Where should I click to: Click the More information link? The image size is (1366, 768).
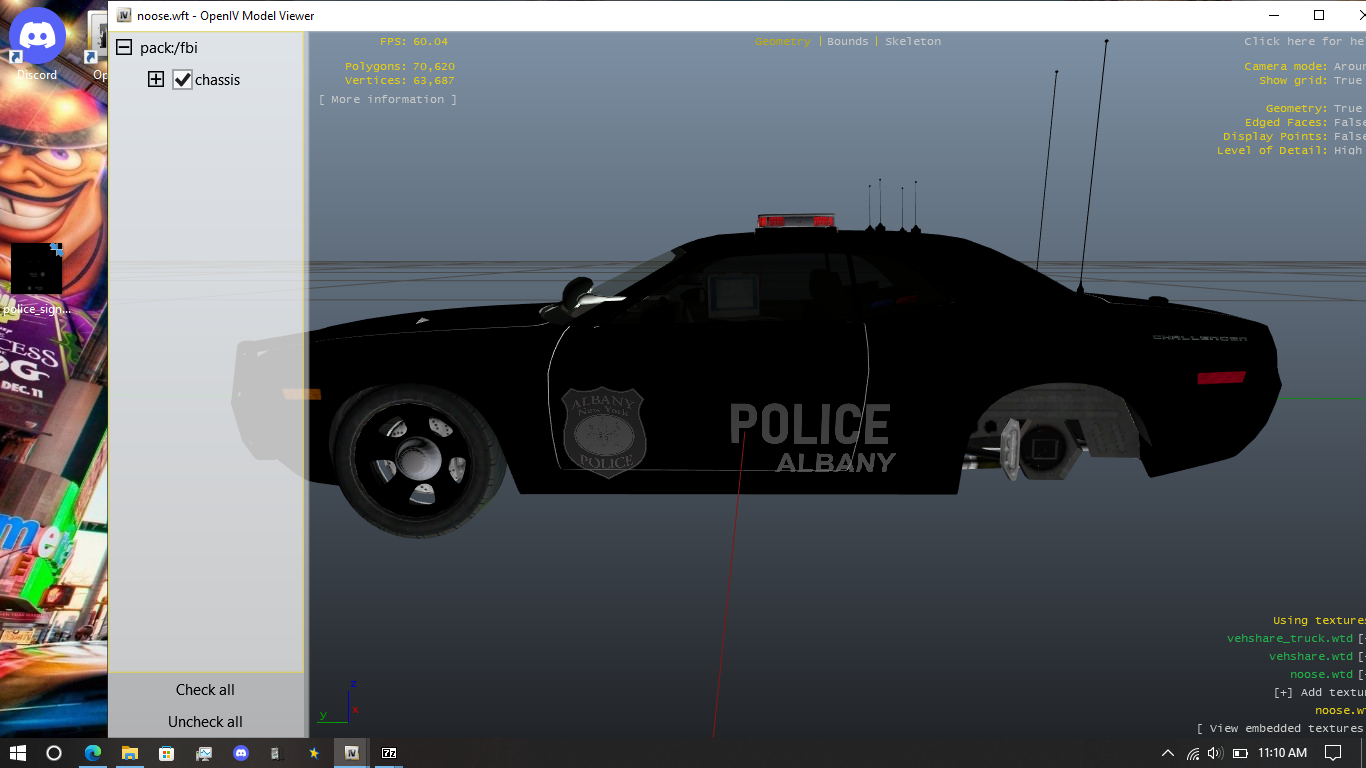(x=387, y=100)
